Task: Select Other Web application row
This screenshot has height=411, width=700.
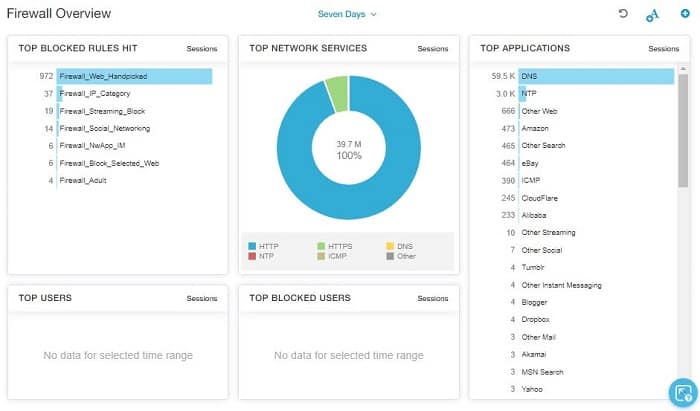Action: pos(539,111)
